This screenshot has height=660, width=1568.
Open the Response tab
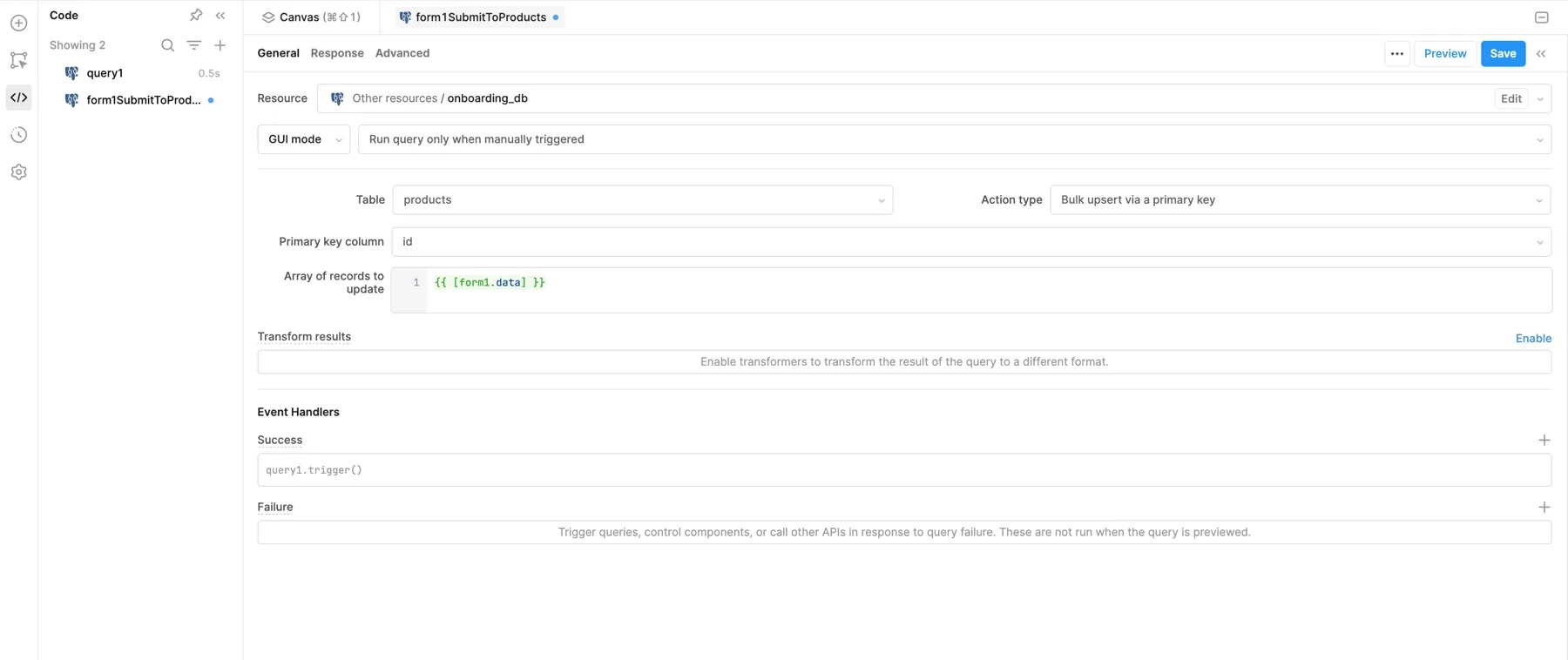pyautogui.click(x=337, y=53)
